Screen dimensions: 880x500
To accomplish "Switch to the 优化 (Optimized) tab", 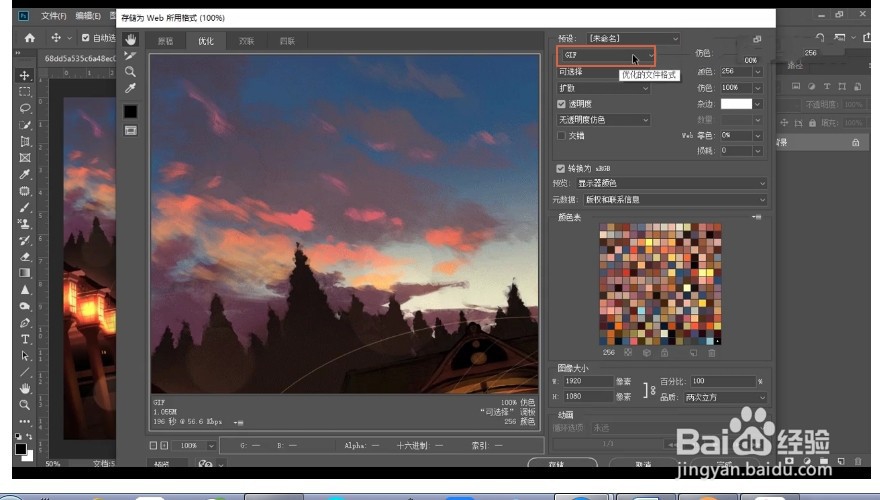I will point(205,41).
